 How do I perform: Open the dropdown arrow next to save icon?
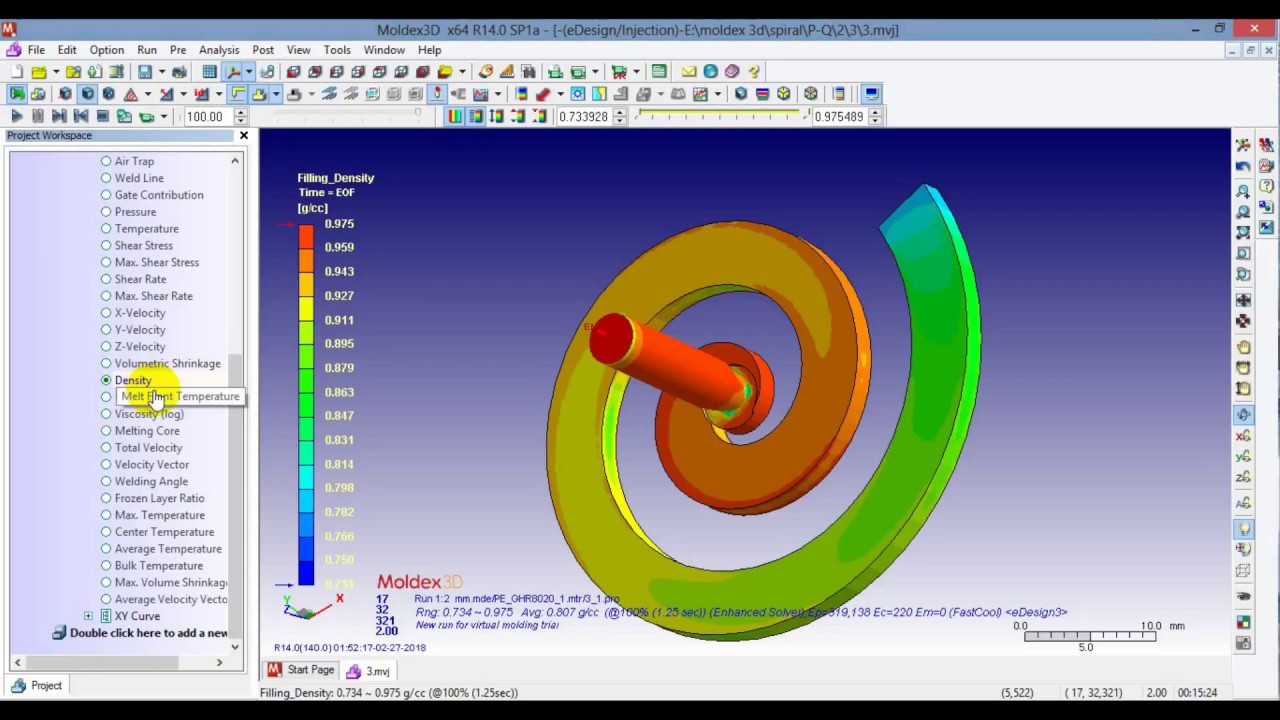162,71
